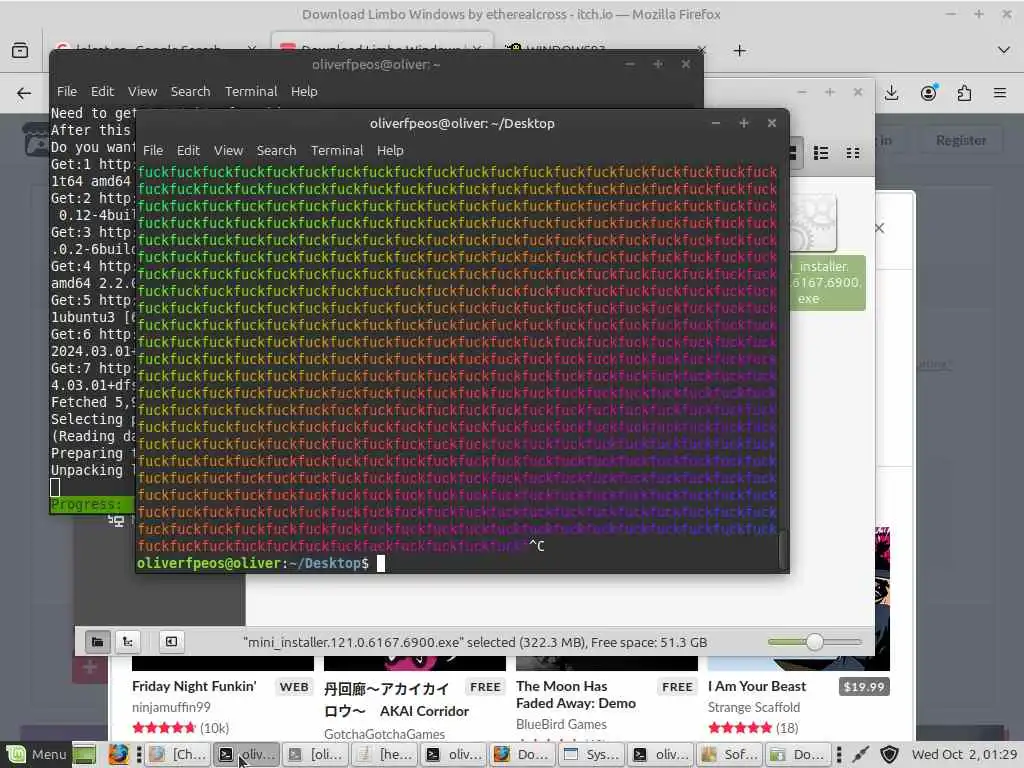Screen dimensions: 1024x768
Task: Switch to Sys... taskbar window
Action: coord(591,754)
